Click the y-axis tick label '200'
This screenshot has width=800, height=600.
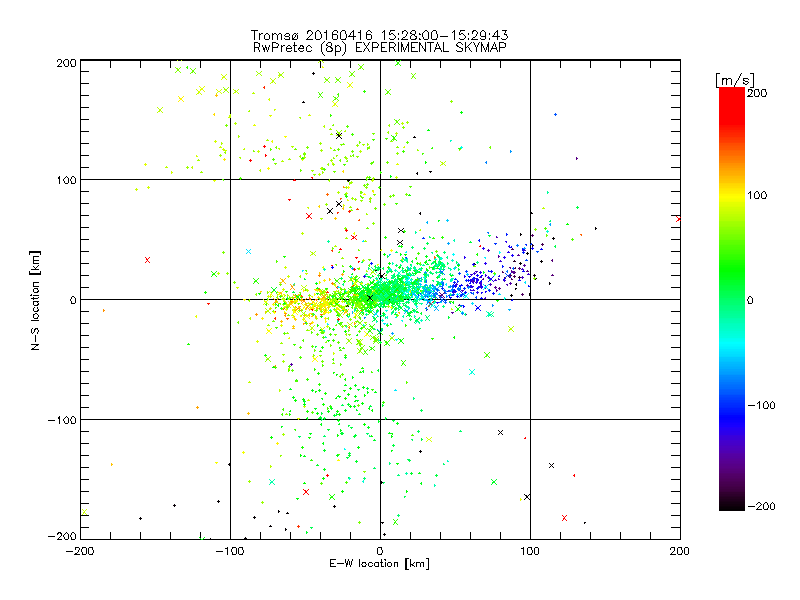[66, 63]
